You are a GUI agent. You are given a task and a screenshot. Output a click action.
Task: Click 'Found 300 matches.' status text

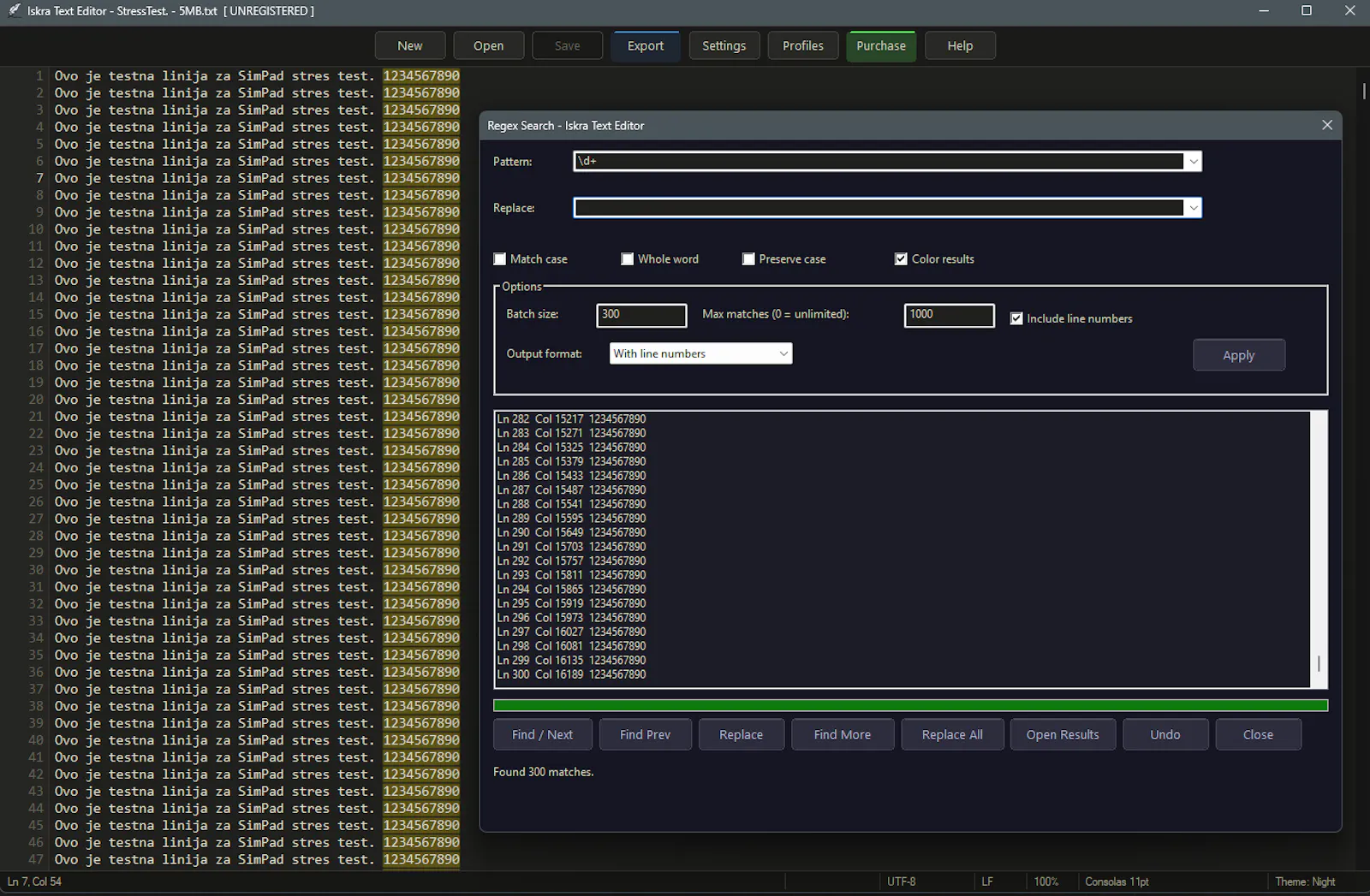click(544, 772)
